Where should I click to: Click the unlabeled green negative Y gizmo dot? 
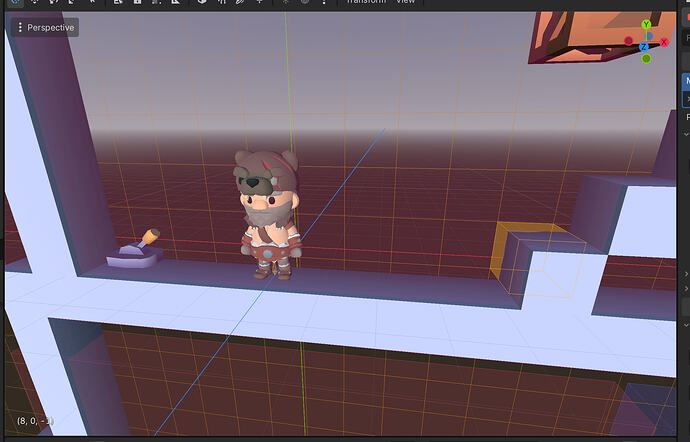[646, 59]
